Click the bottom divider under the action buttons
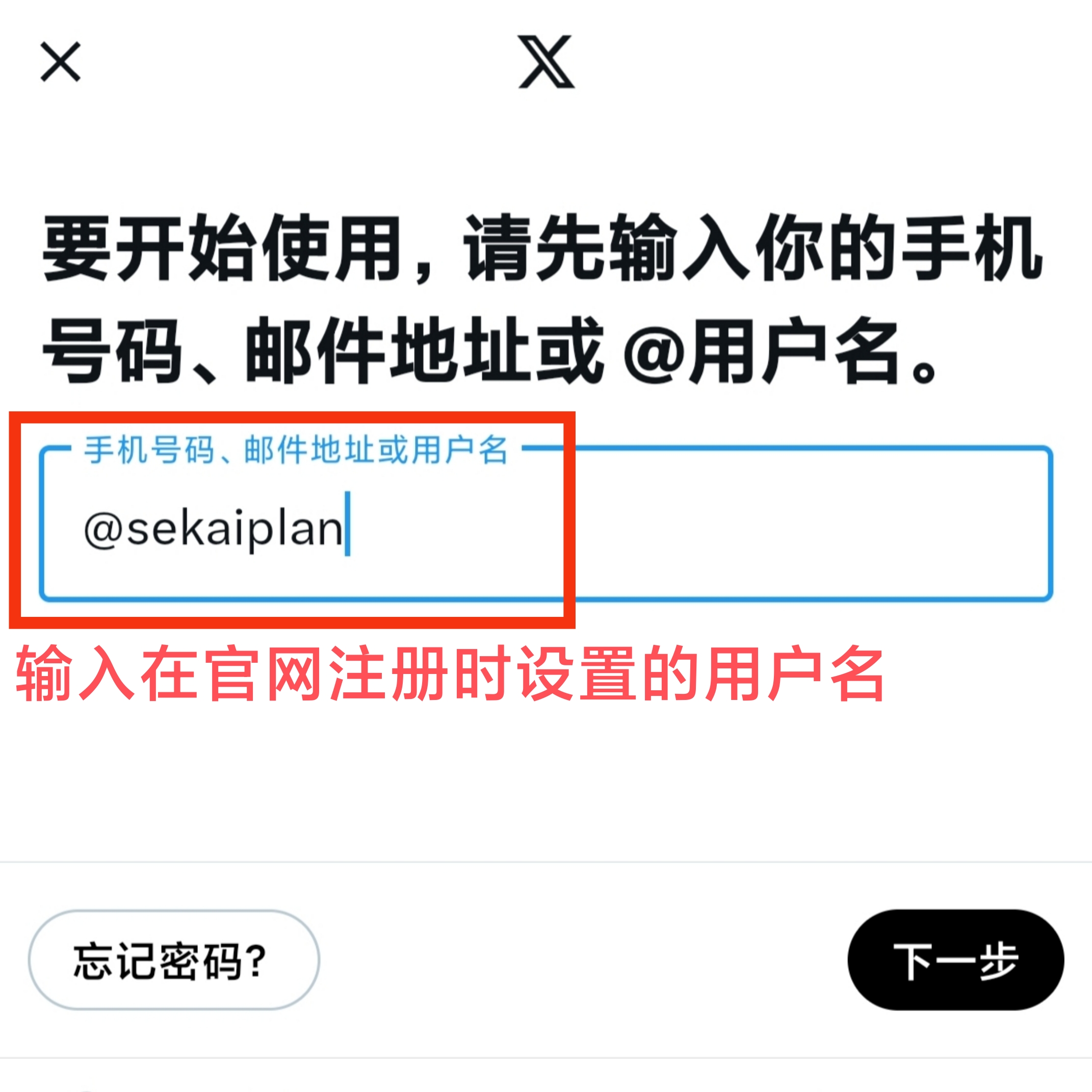Screen dimensions: 1092x1092 546,1058
